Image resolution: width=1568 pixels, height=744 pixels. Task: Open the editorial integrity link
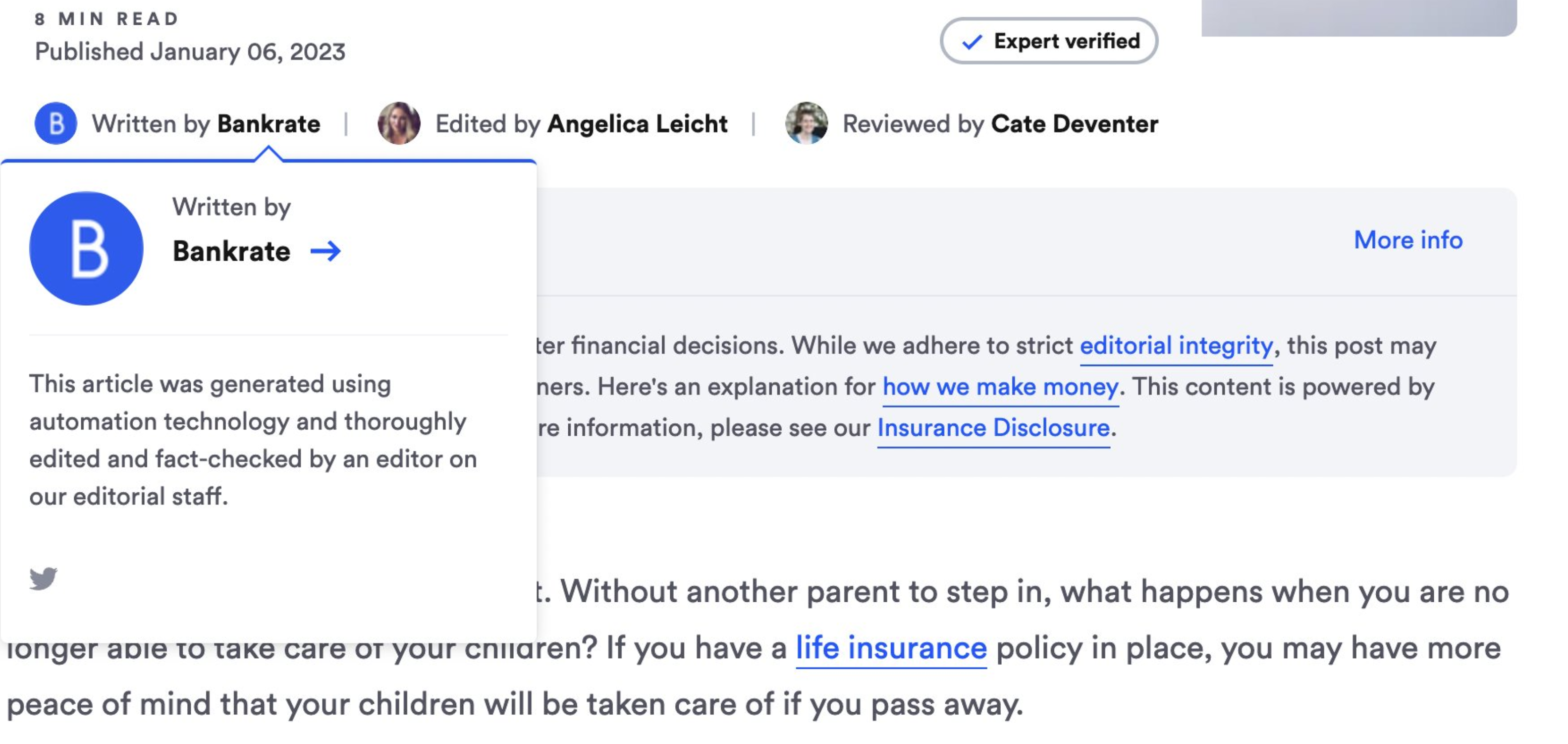pos(1175,346)
